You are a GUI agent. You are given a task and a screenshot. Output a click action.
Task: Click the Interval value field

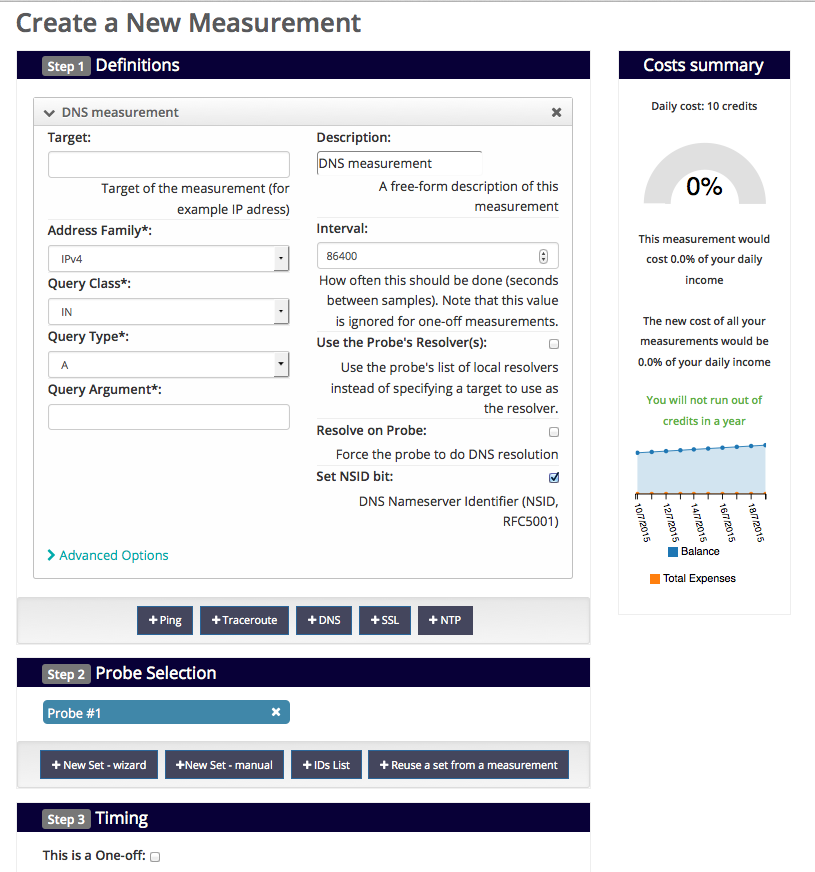438,256
